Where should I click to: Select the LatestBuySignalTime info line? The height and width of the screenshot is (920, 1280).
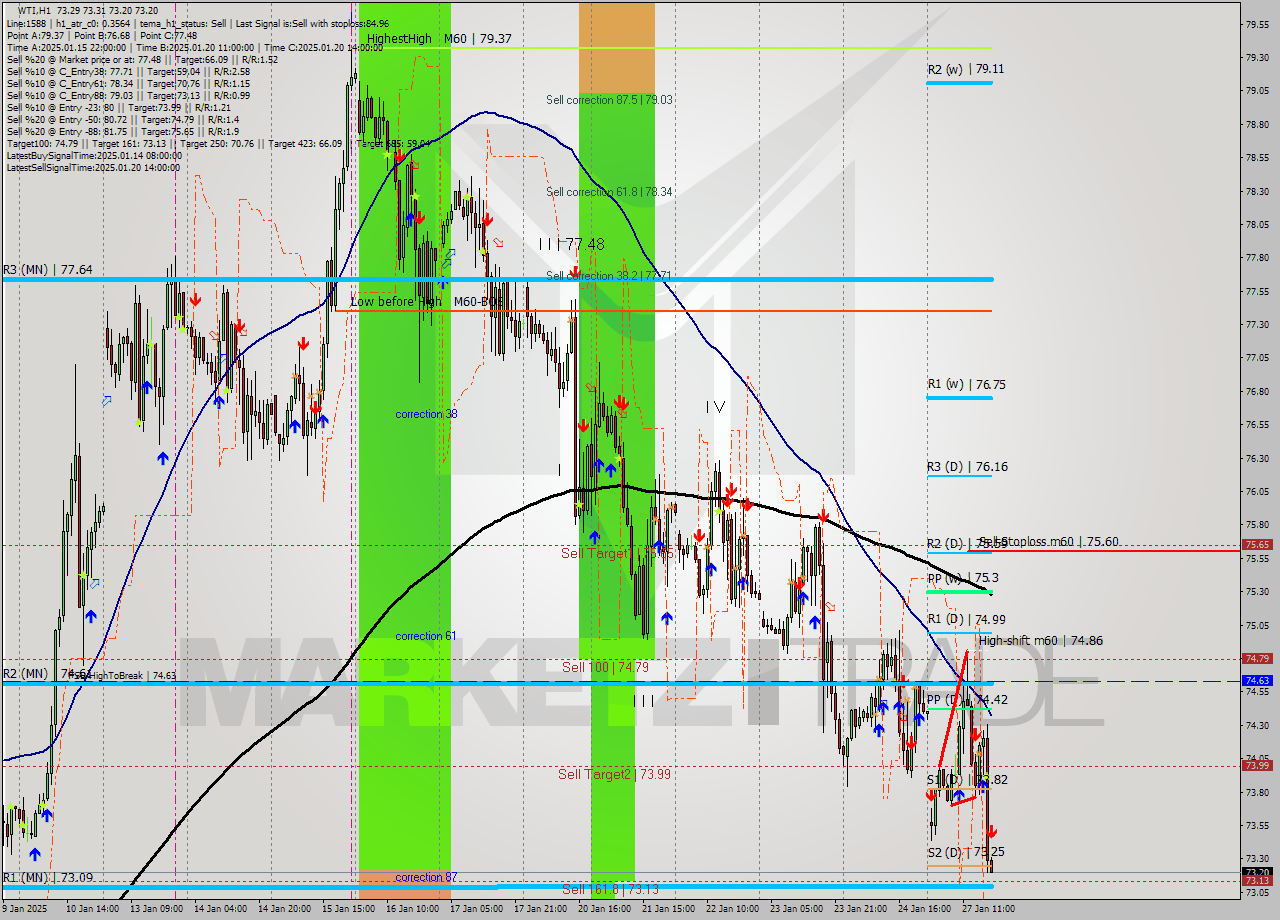coord(94,156)
